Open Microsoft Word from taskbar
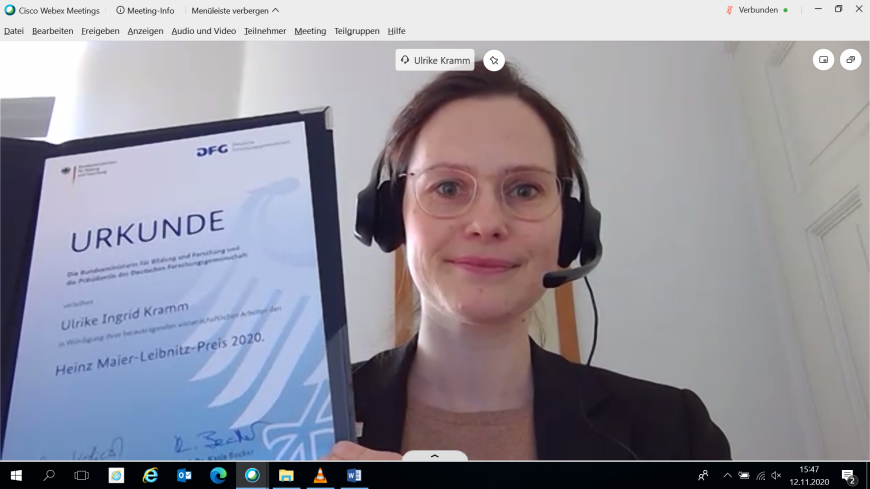The width and height of the screenshot is (870, 489). (x=354, y=476)
